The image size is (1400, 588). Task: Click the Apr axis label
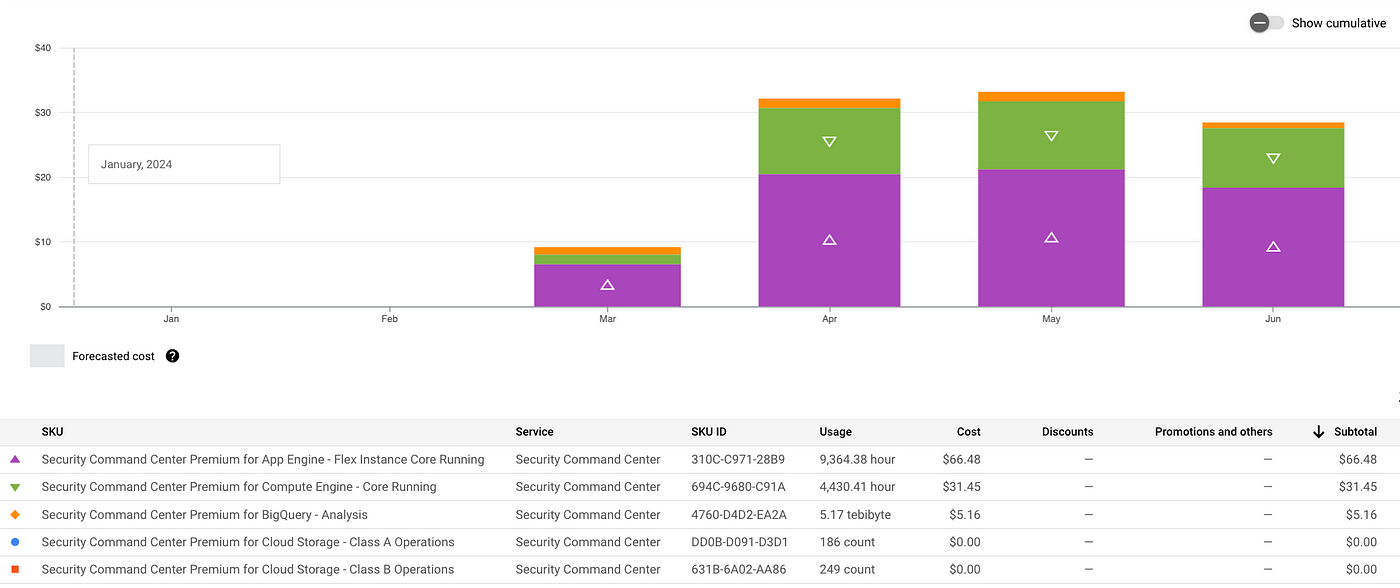click(x=829, y=319)
